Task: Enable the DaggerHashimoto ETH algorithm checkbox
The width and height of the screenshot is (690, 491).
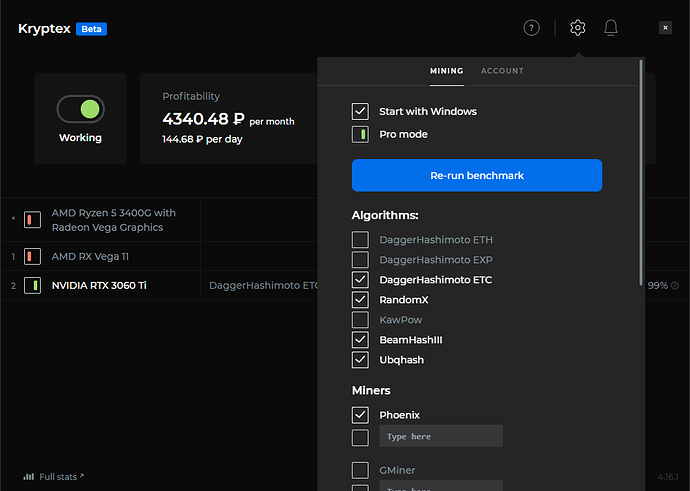Action: (360, 240)
